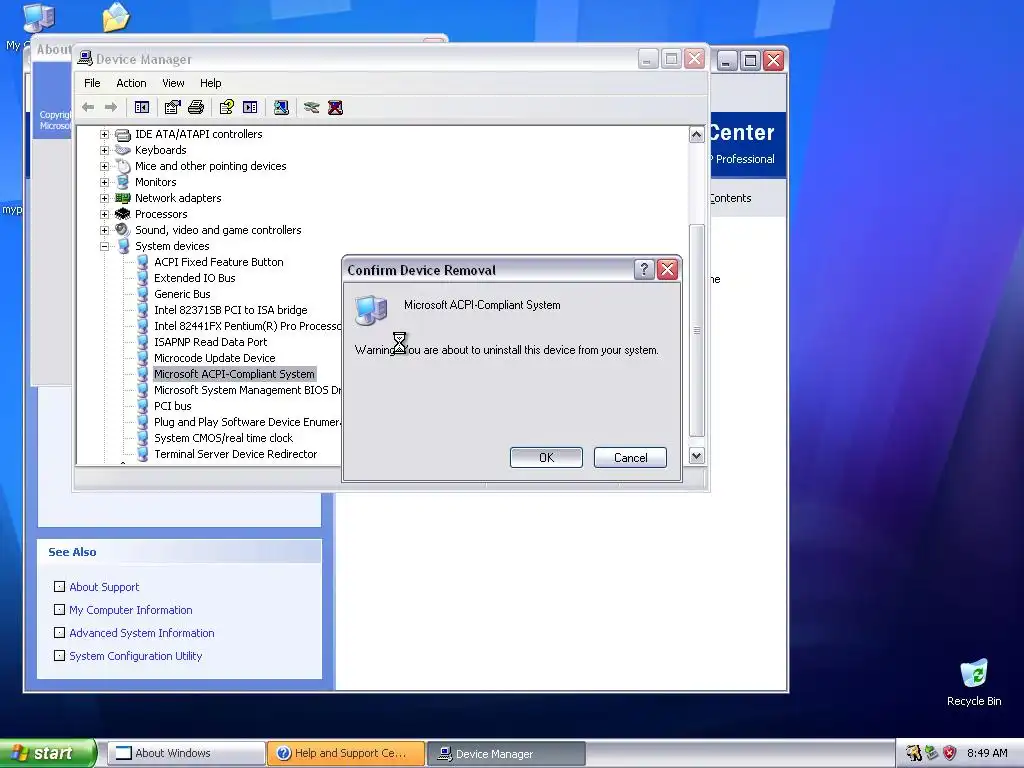Open System Configuration Utility link
Viewport: 1024px width, 768px height.
pyautogui.click(x=136, y=656)
